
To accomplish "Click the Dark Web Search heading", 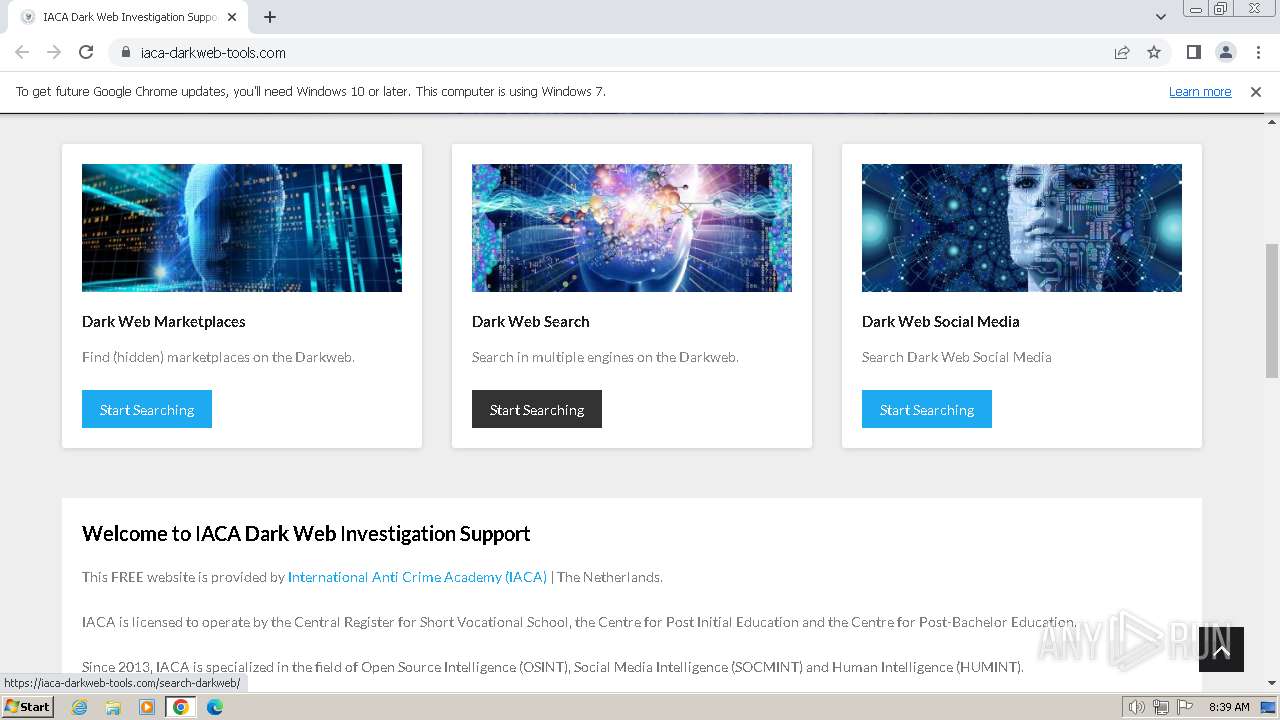I will tap(531, 322).
